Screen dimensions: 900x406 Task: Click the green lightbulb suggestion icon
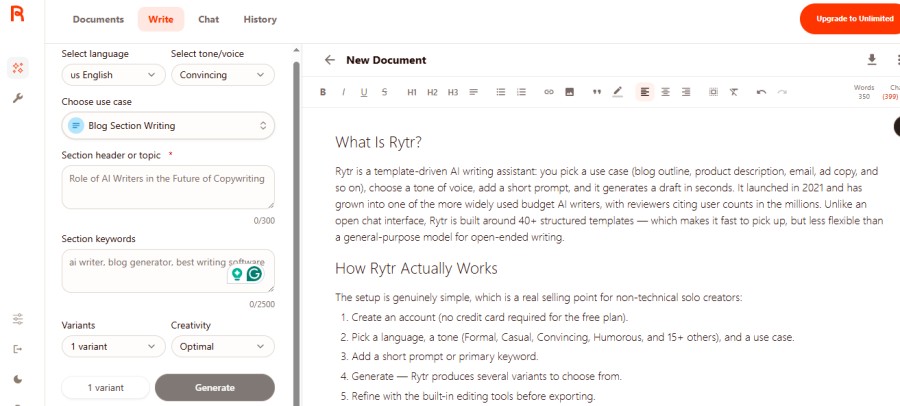[236, 274]
